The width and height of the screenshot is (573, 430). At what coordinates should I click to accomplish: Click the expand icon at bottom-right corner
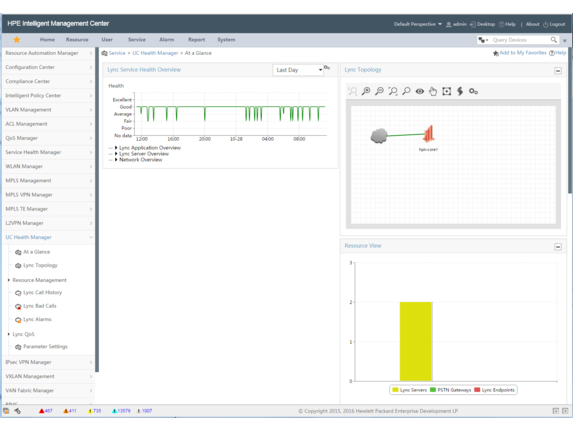555,411
